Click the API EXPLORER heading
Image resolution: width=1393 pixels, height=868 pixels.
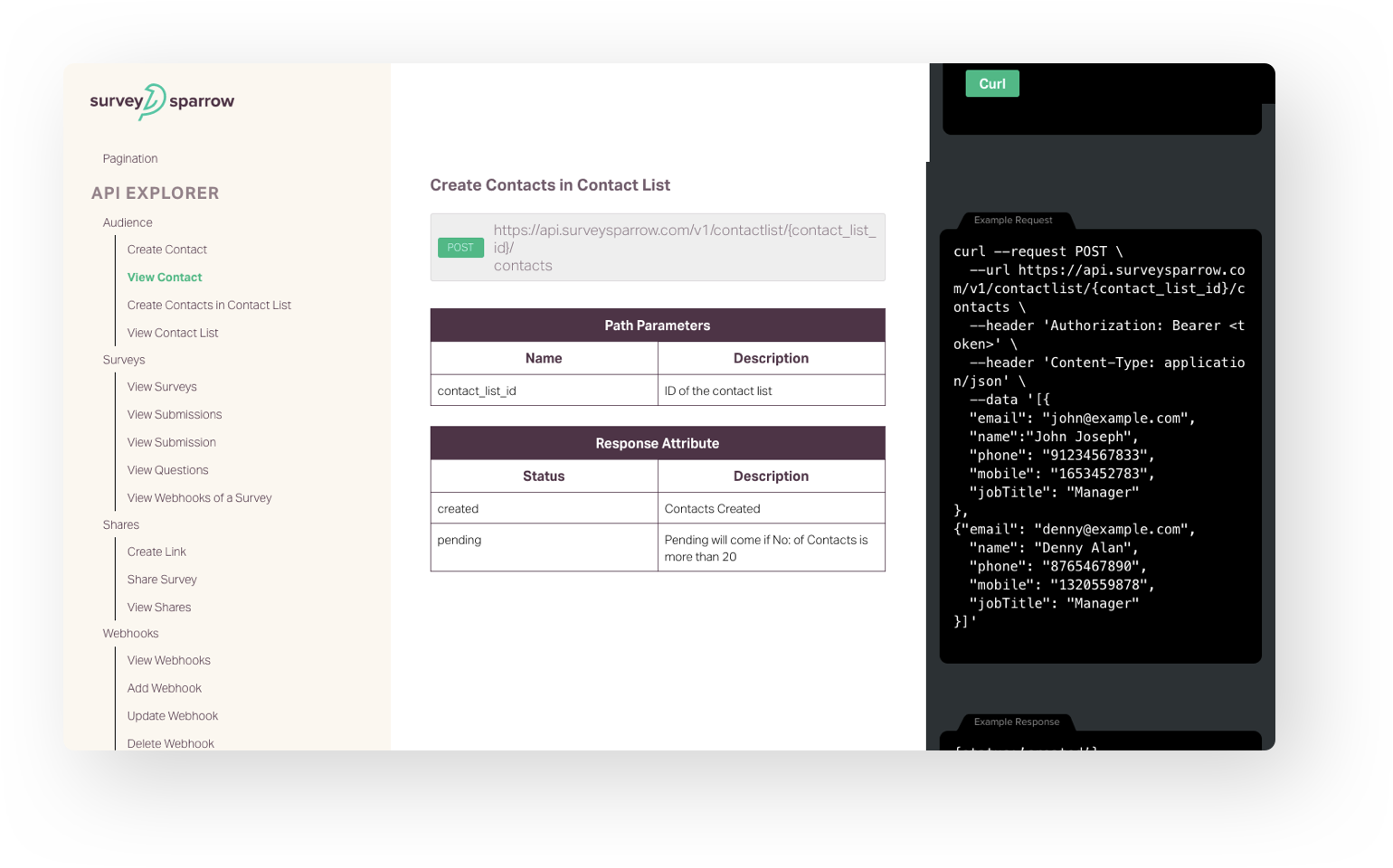pyautogui.click(x=155, y=193)
